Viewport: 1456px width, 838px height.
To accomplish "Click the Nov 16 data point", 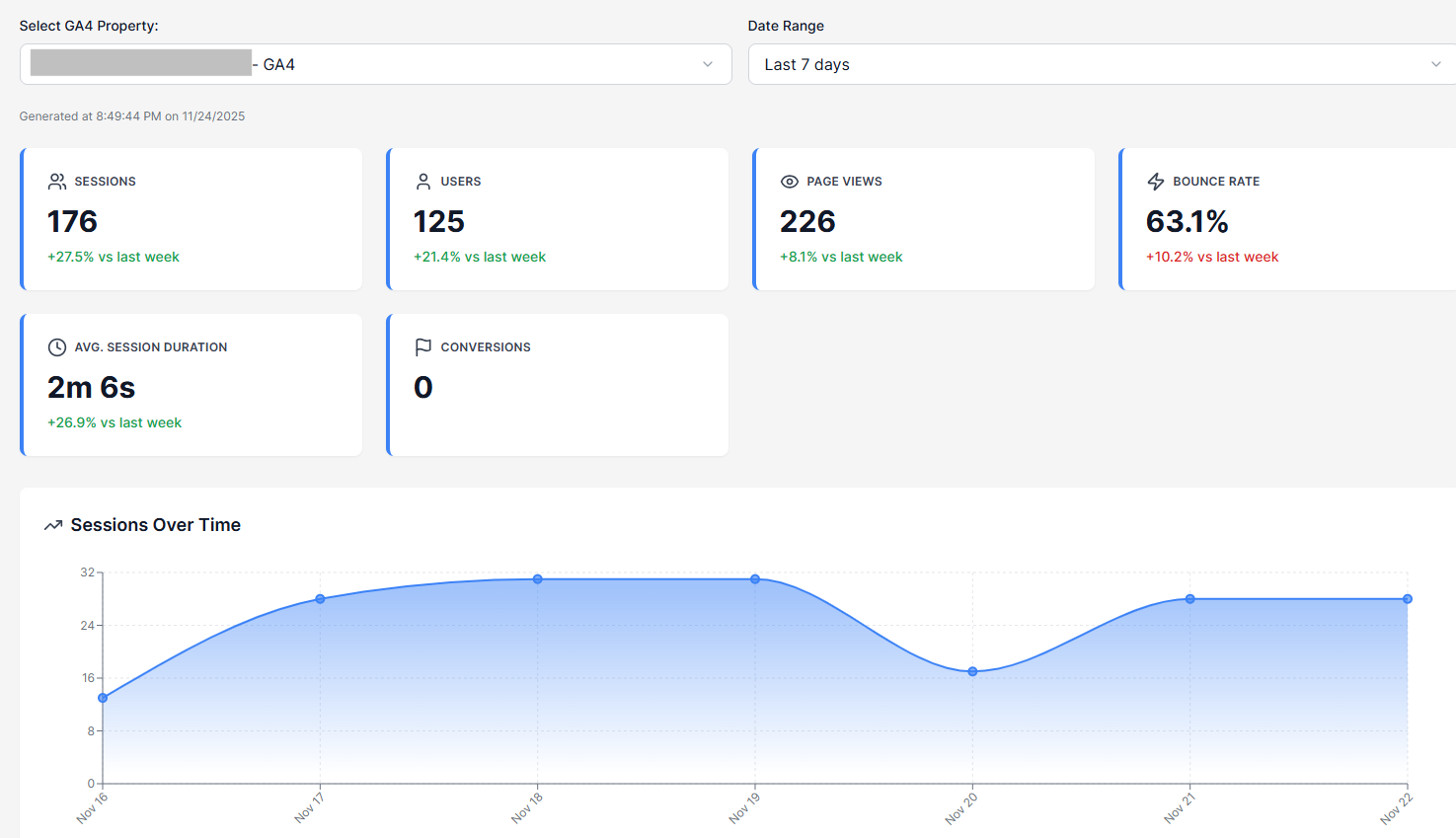I will (103, 698).
